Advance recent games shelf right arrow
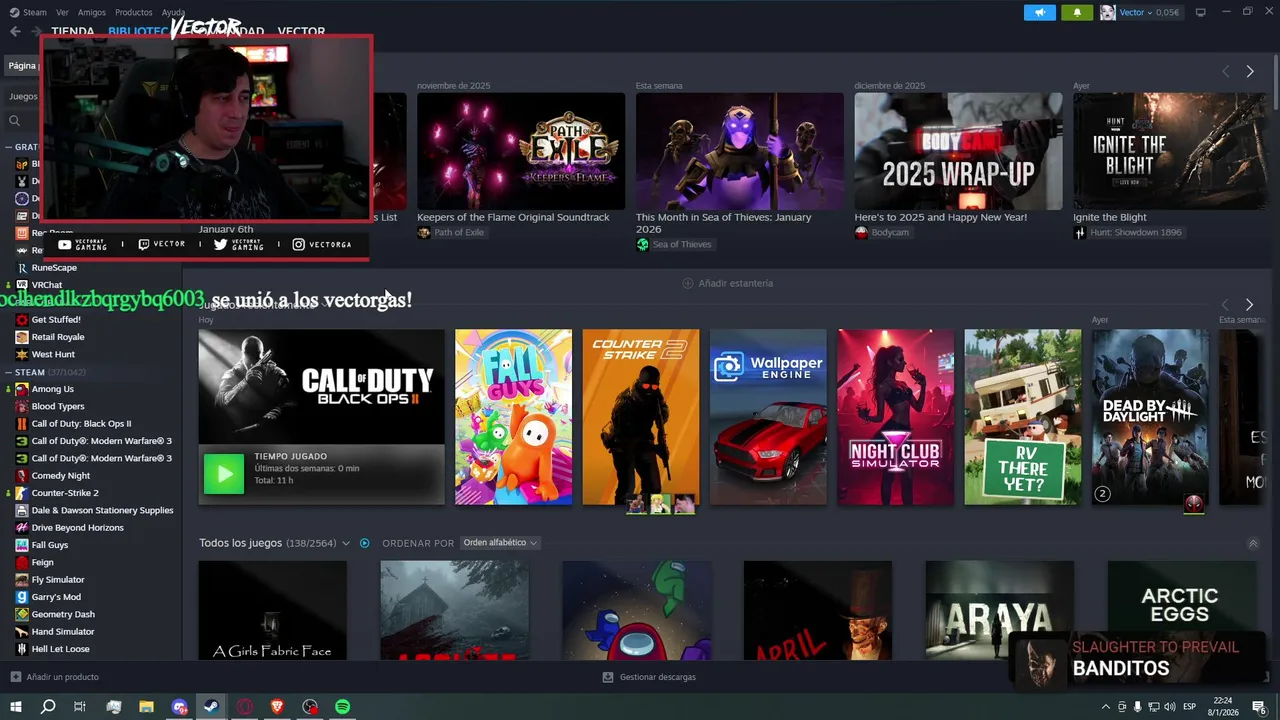The image size is (1280, 720). coord(1249,304)
